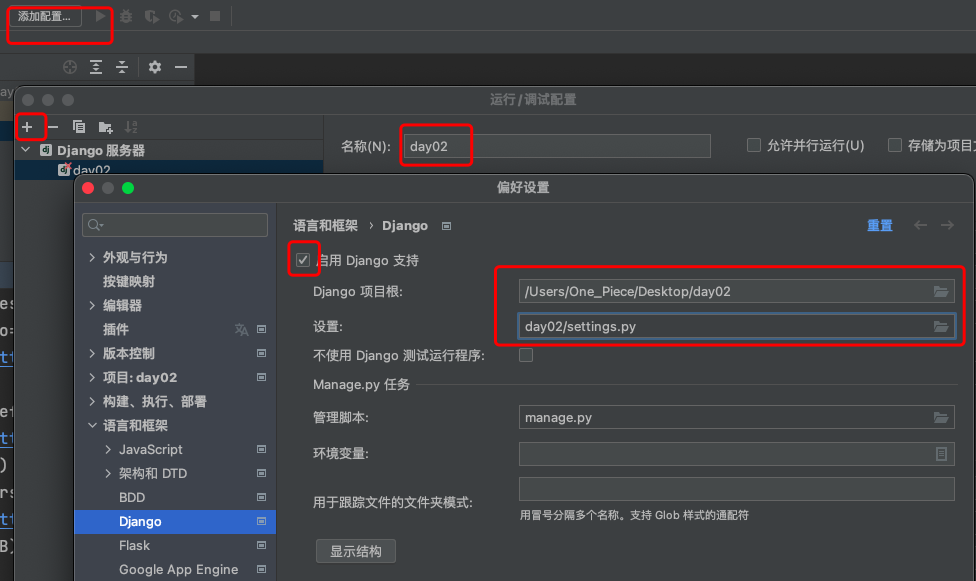This screenshot has width=976, height=581.
Task: Click the debug bug icon in toolbar
Action: pyautogui.click(x=125, y=16)
